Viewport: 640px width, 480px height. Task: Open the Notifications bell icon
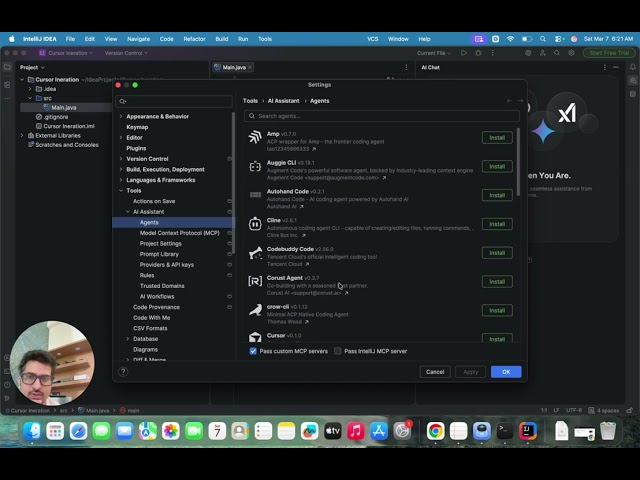pos(632,67)
